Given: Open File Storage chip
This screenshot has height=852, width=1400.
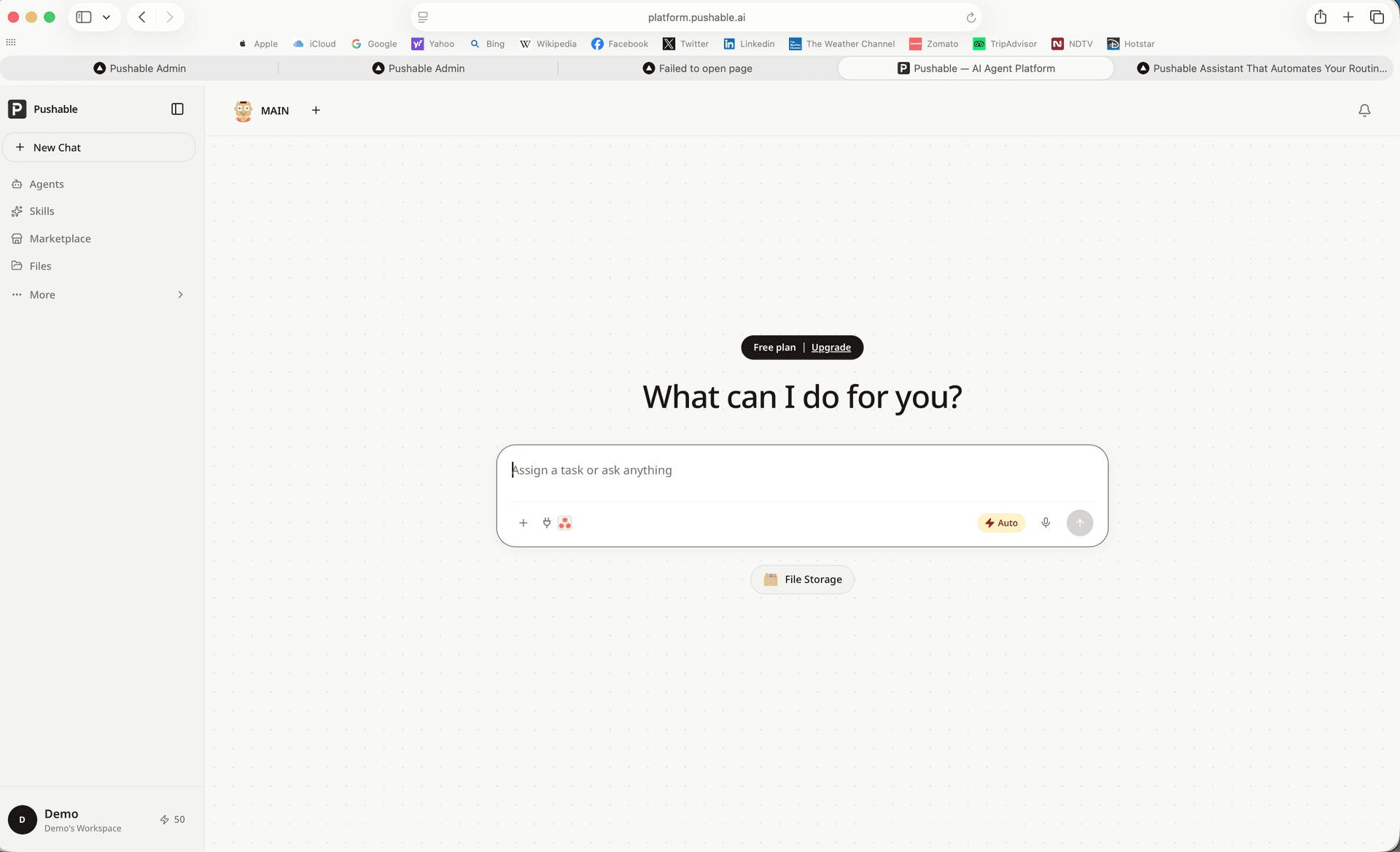Looking at the screenshot, I should [802, 579].
